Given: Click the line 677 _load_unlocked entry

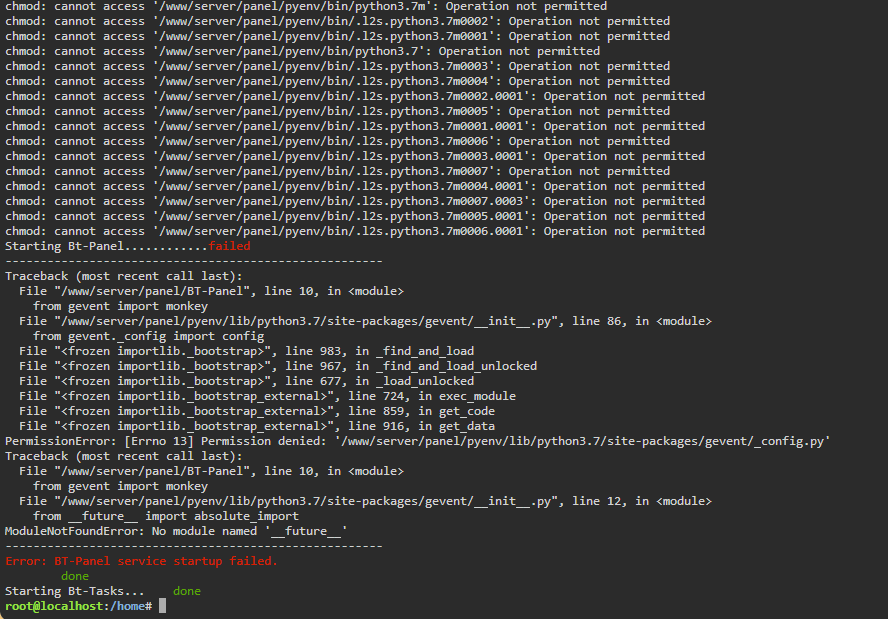Looking at the screenshot, I should point(246,381).
